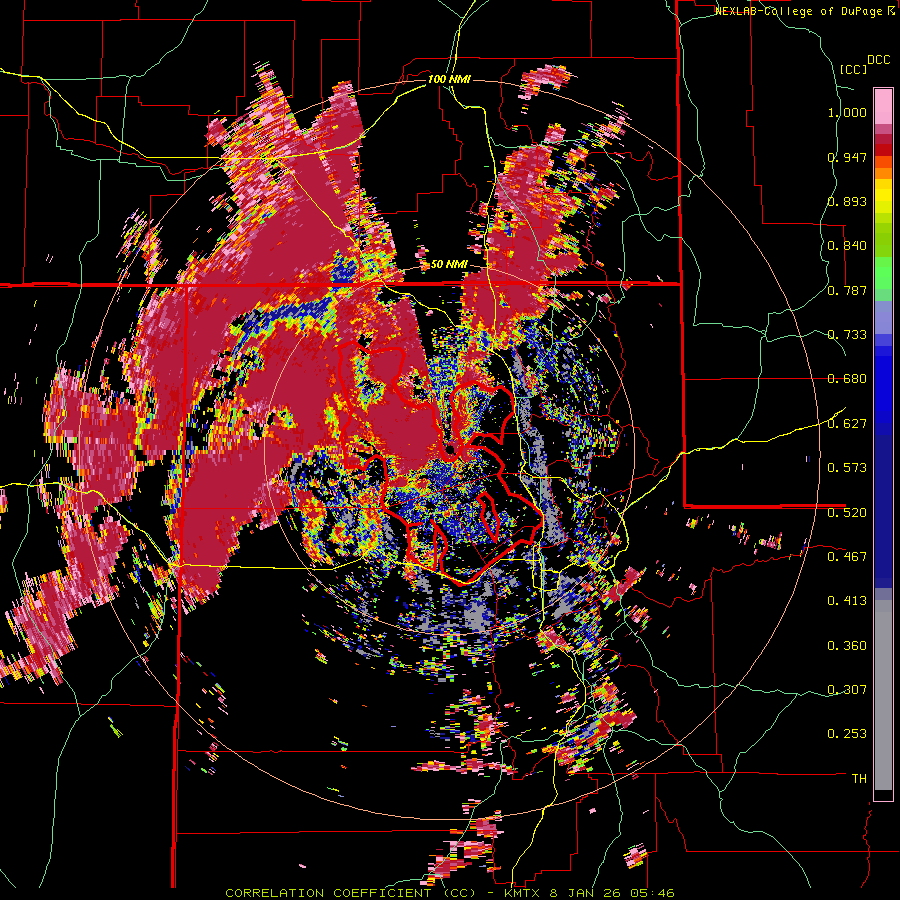
Task: Click the TH threshold label on legend
Action: (859, 779)
